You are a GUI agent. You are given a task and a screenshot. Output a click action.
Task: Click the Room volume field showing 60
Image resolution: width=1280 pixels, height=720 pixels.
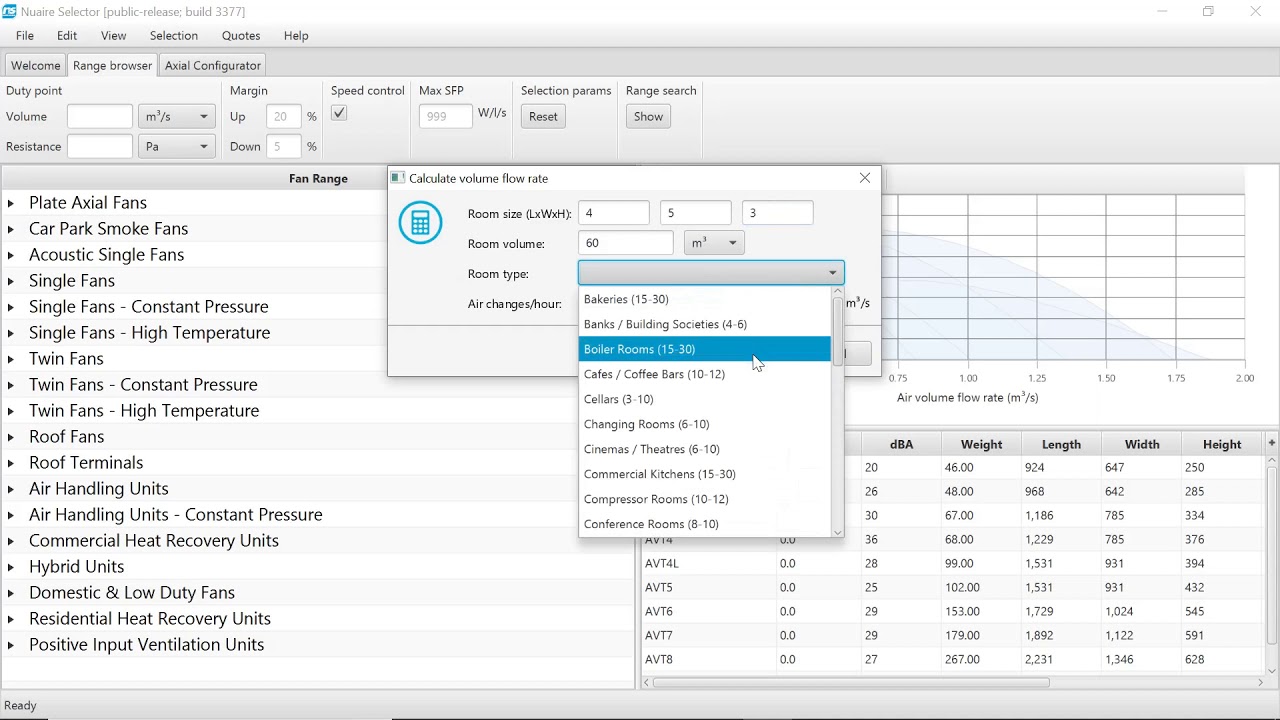626,243
